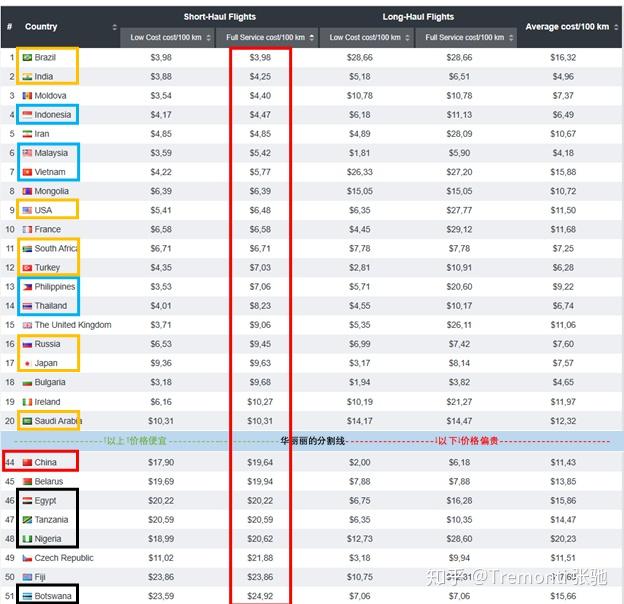Click the Russia flag icon
Screen dimensions: 624x604
[27, 345]
